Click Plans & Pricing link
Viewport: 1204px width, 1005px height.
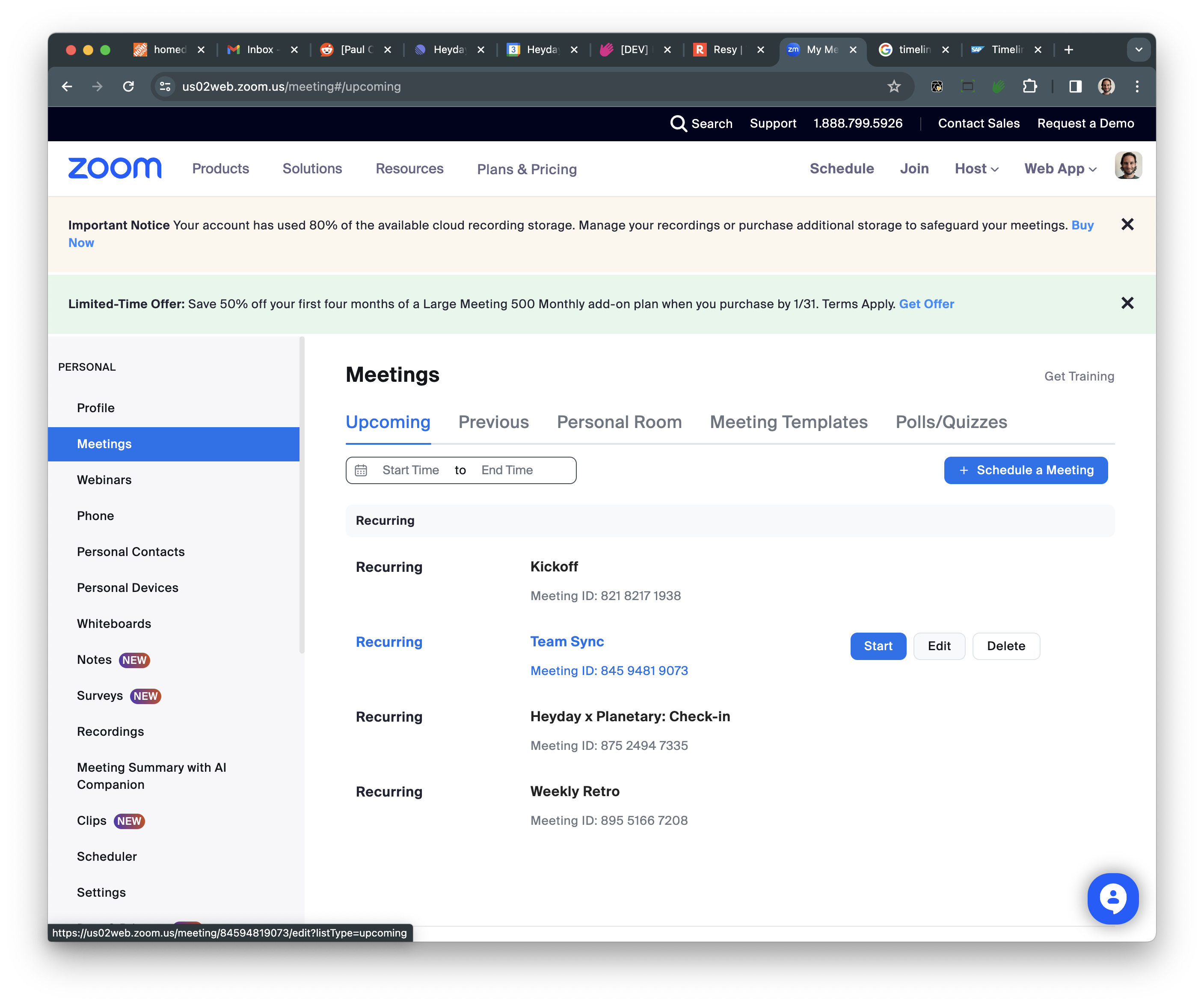click(x=526, y=169)
